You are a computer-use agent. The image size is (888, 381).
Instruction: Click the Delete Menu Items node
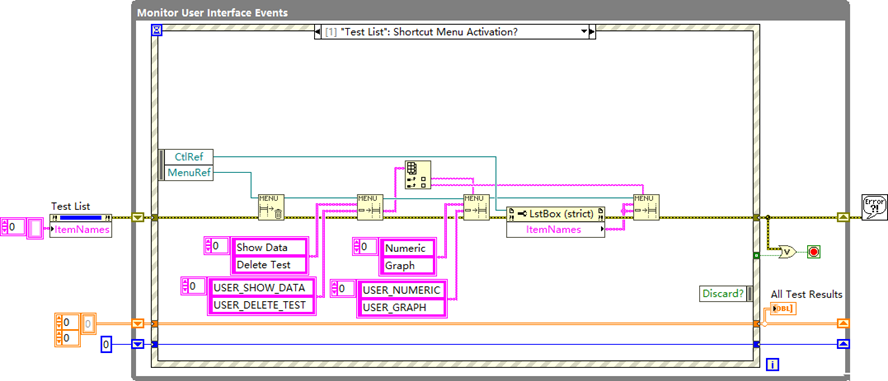[271, 207]
